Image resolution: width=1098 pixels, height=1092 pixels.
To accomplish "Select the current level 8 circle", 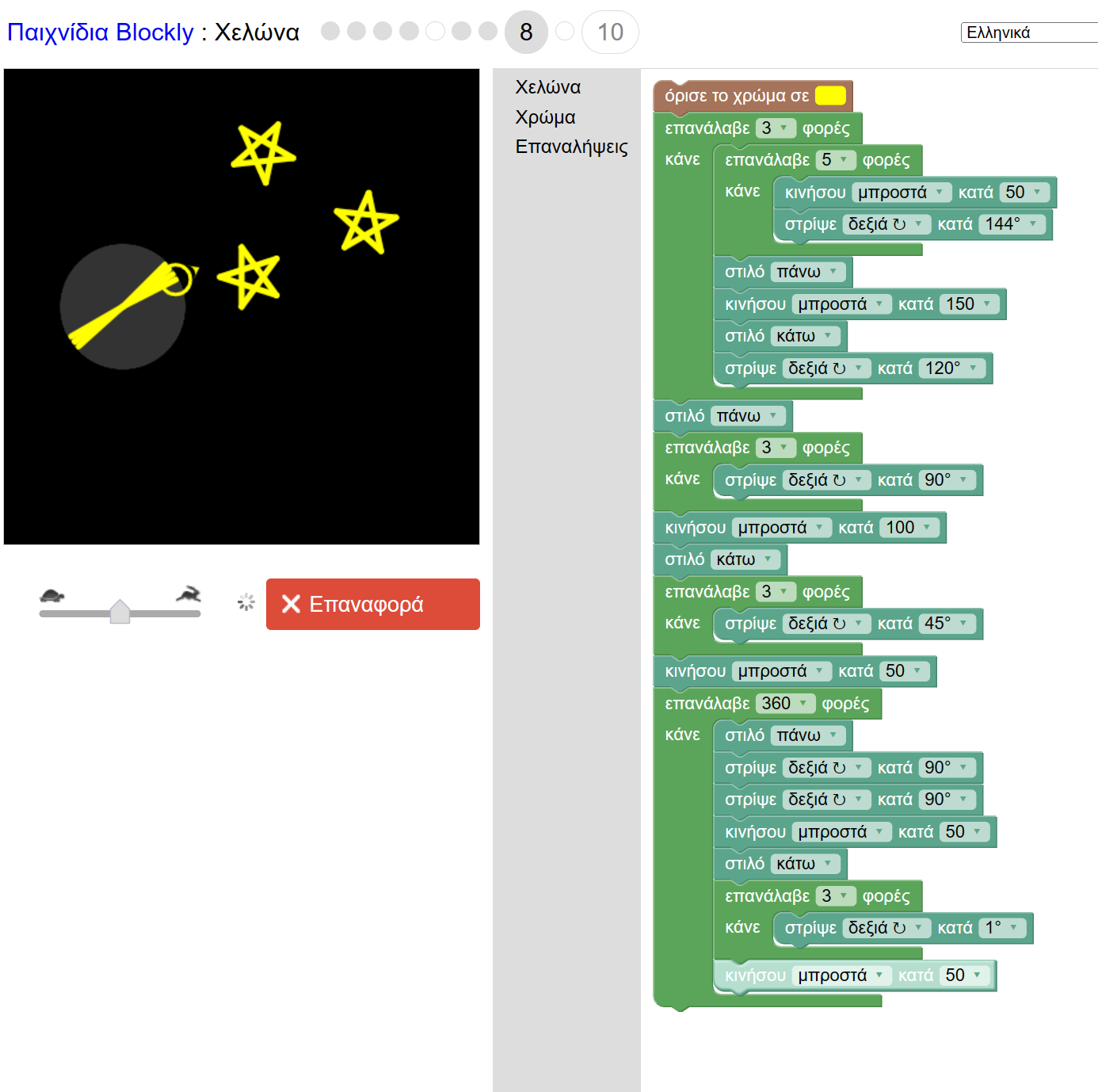I will pos(526,32).
